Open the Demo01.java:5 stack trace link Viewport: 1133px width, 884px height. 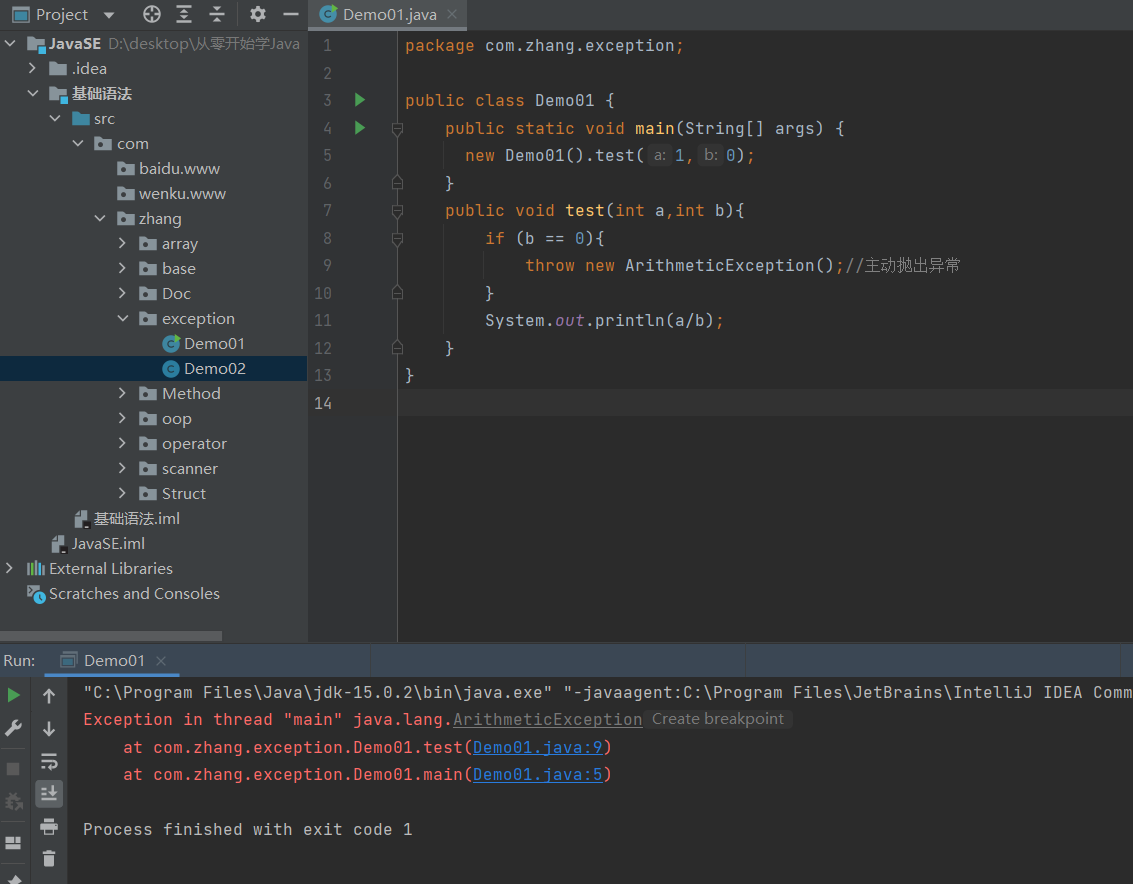[538, 775]
